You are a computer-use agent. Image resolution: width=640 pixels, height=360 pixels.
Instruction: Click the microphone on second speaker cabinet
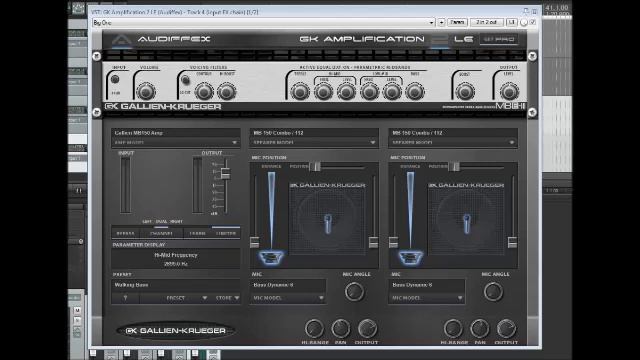[x=467, y=224]
